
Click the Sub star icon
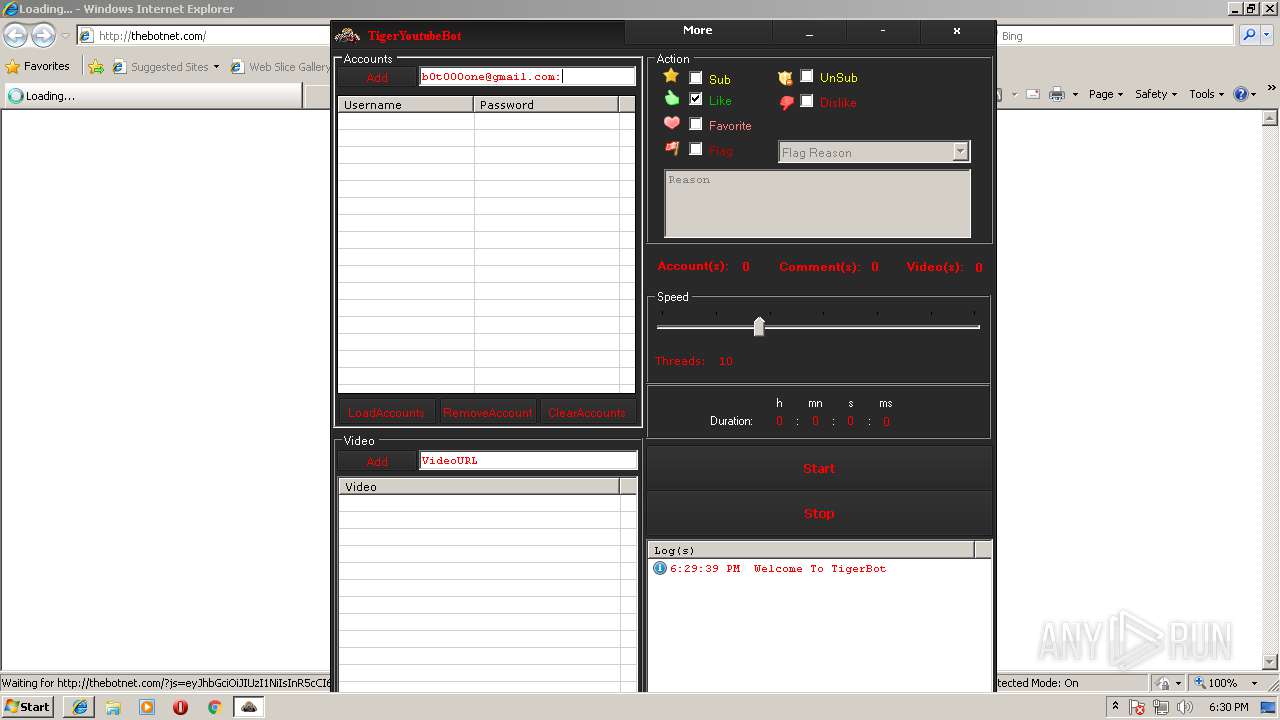coord(671,76)
